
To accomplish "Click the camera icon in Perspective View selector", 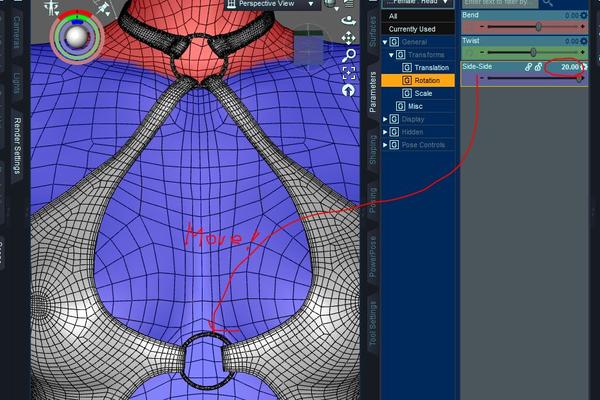I will click(231, 4).
